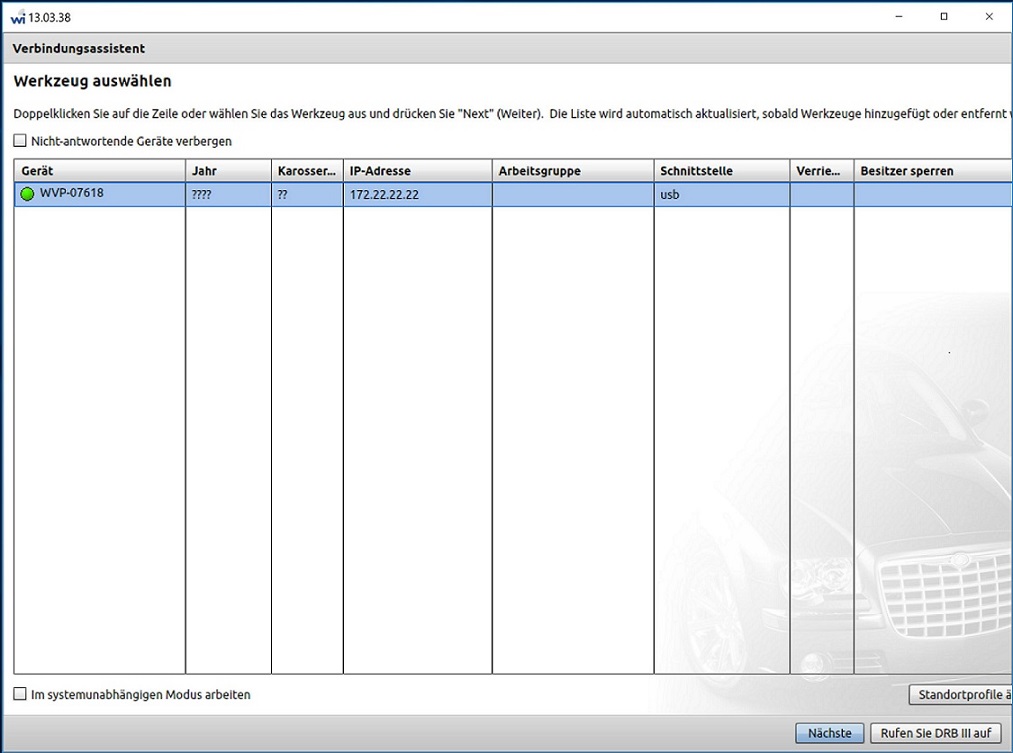This screenshot has width=1013, height=753.
Task: Click the 'Besitzer sperren' column header
Action: (x=932, y=171)
